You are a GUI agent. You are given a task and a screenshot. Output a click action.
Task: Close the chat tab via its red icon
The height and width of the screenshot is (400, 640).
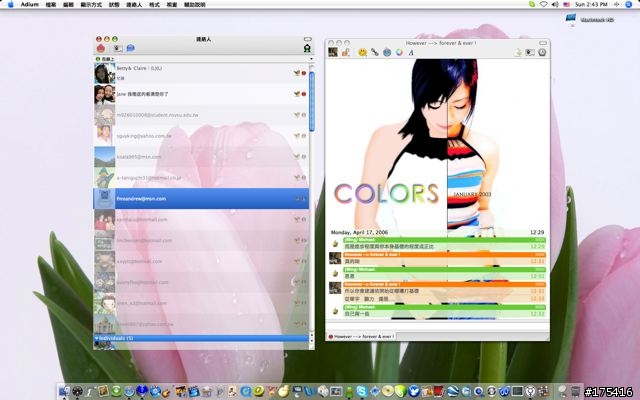coord(331,337)
